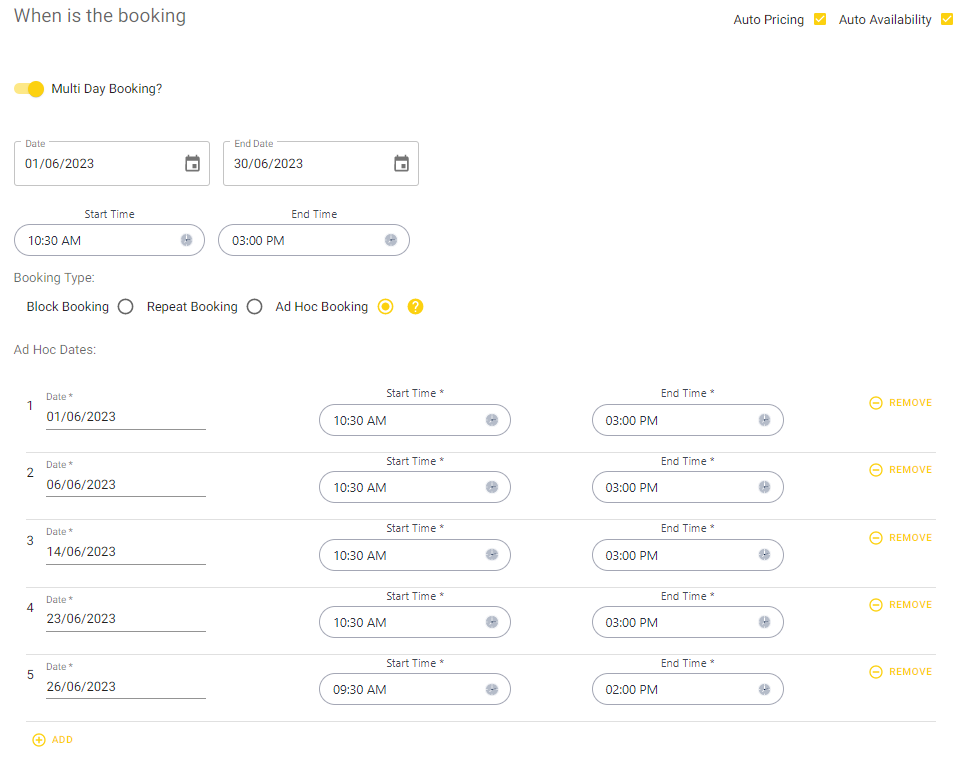
Task: Click the yellow help question mark icon
Action: click(416, 306)
